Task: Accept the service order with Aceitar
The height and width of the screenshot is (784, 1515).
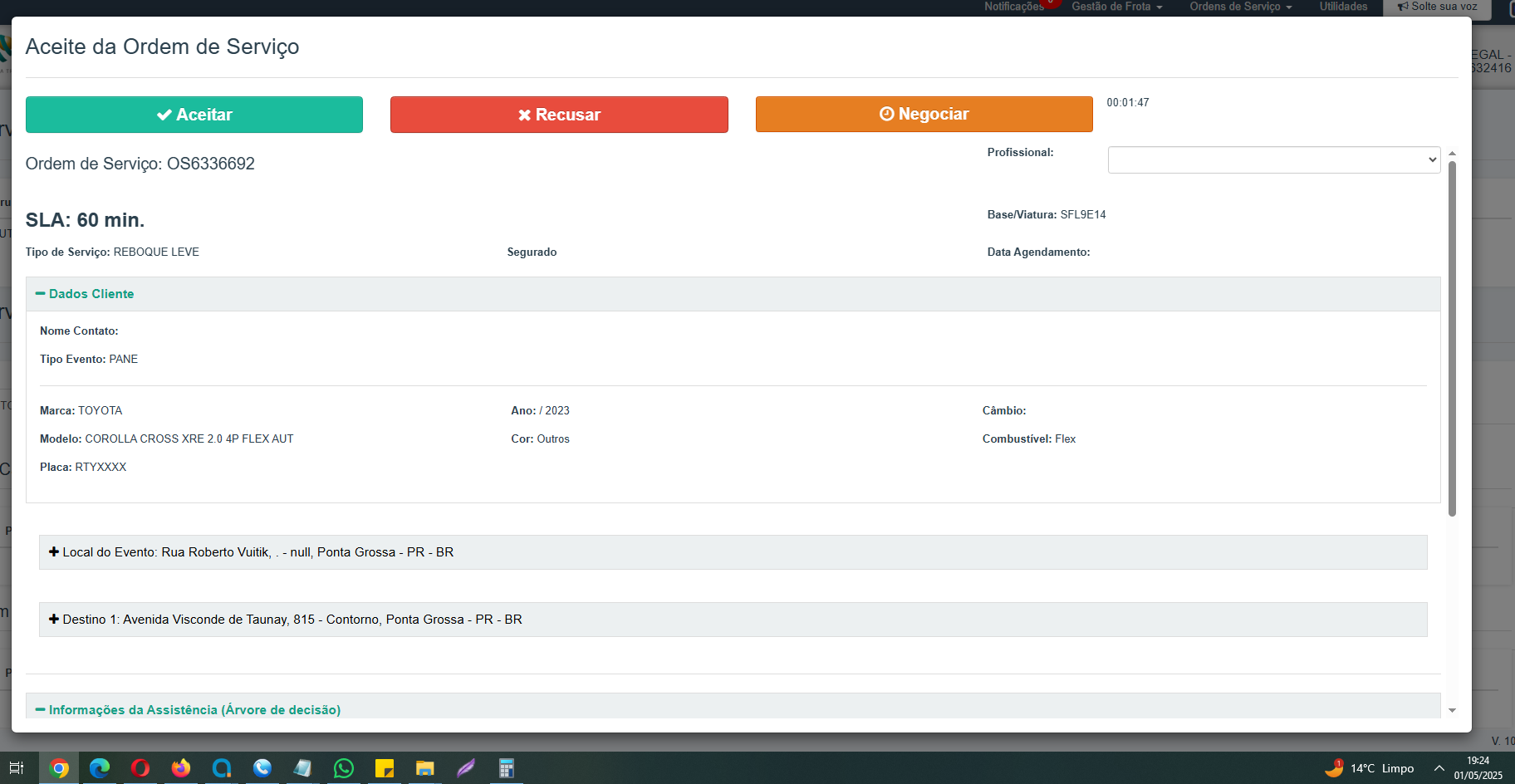Action: tap(194, 115)
